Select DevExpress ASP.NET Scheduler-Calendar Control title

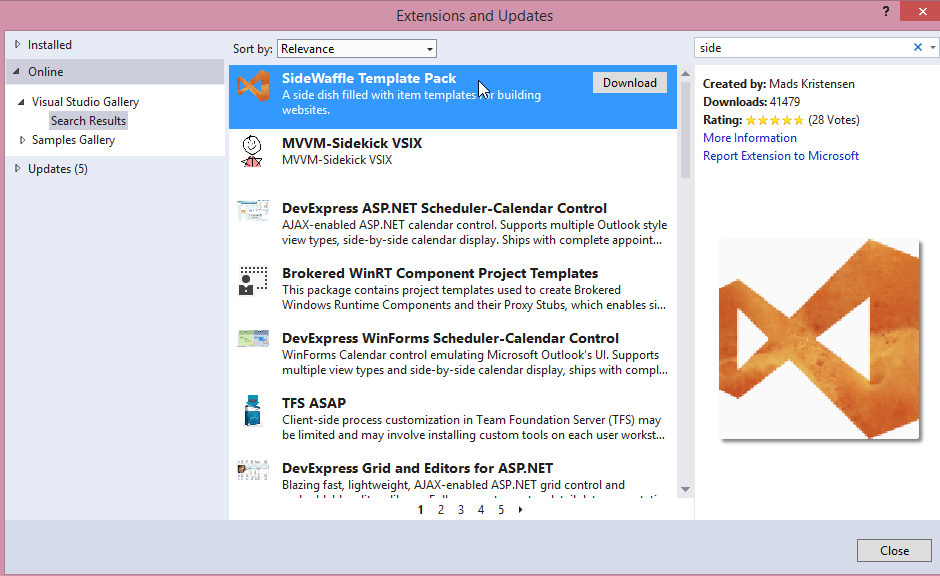(x=444, y=208)
